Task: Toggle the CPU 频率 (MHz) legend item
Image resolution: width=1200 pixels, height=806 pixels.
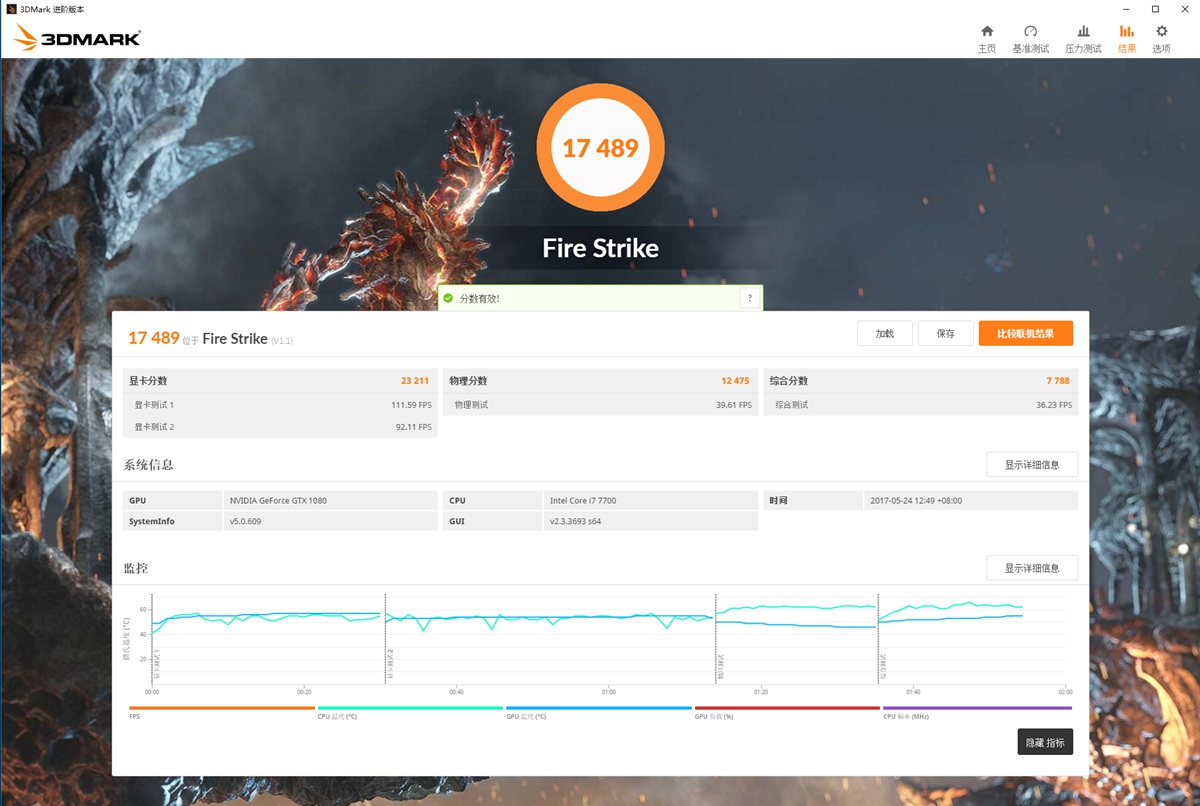Action: (977, 712)
